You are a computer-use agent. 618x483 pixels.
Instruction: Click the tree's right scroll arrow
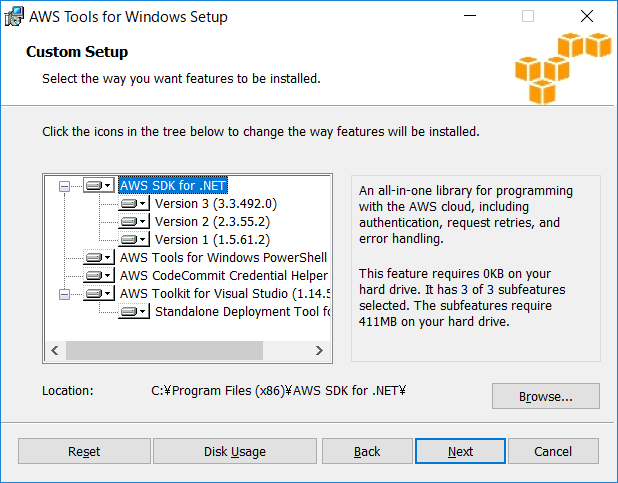(320, 351)
